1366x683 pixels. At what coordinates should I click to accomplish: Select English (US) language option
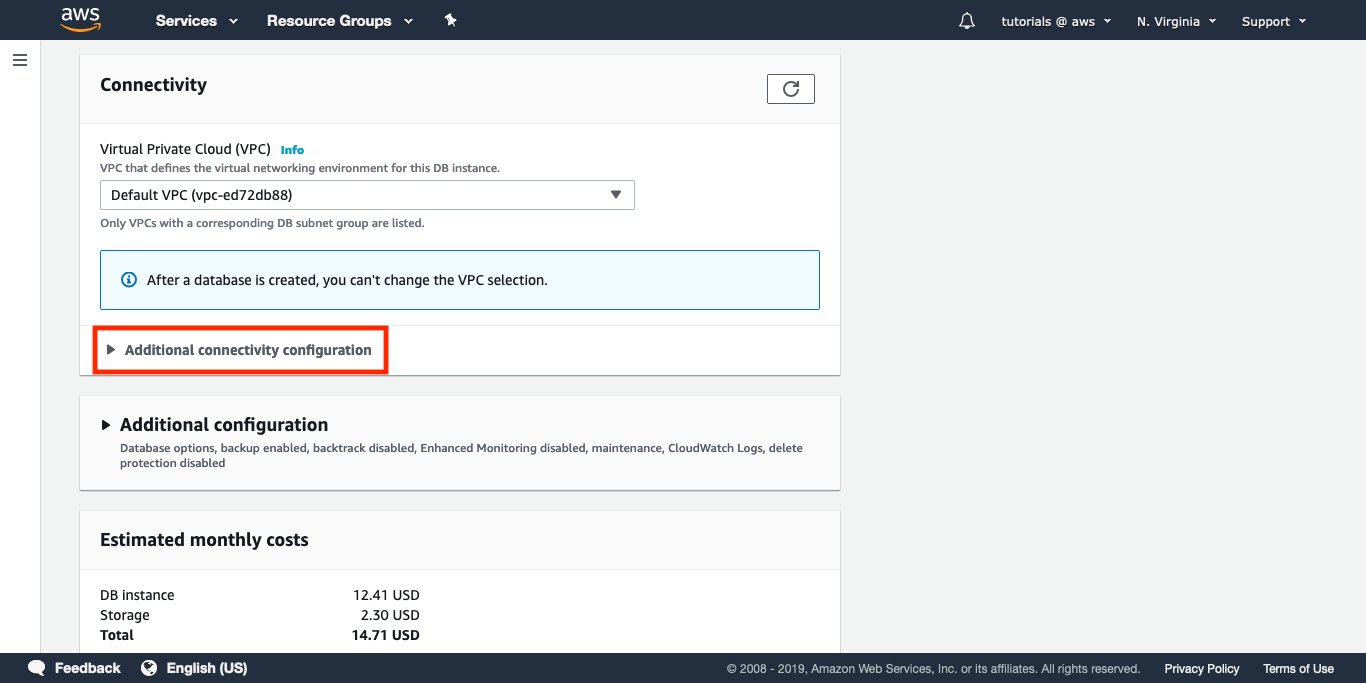click(x=206, y=668)
